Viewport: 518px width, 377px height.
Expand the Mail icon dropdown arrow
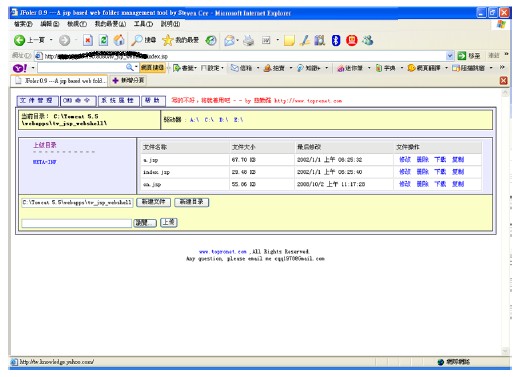[237, 41]
